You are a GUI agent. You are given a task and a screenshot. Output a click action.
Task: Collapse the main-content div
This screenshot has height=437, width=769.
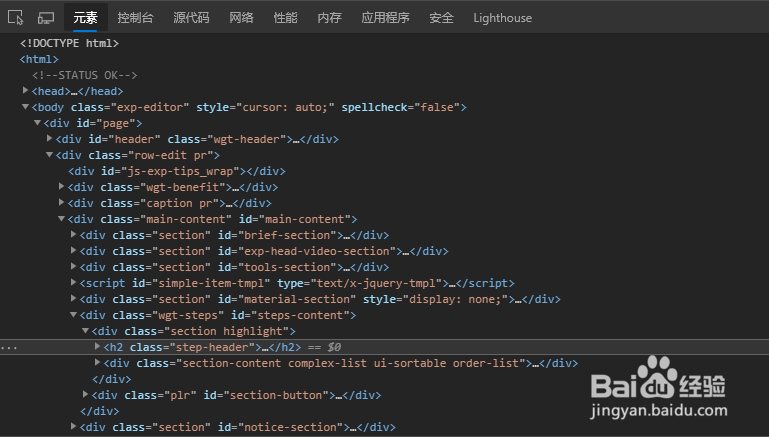pos(61,219)
